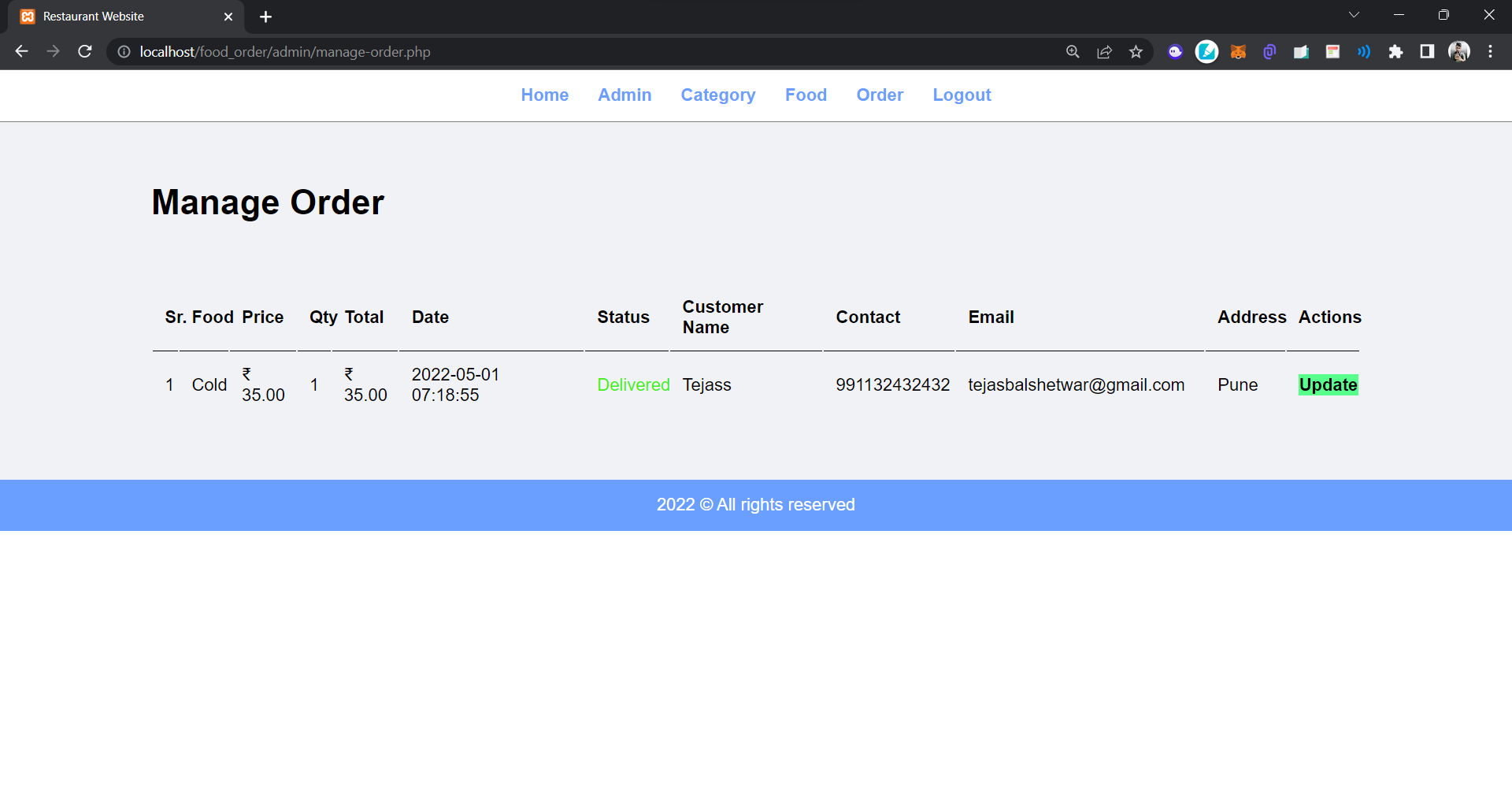
Task: Click the green Update action button
Action: (x=1328, y=384)
